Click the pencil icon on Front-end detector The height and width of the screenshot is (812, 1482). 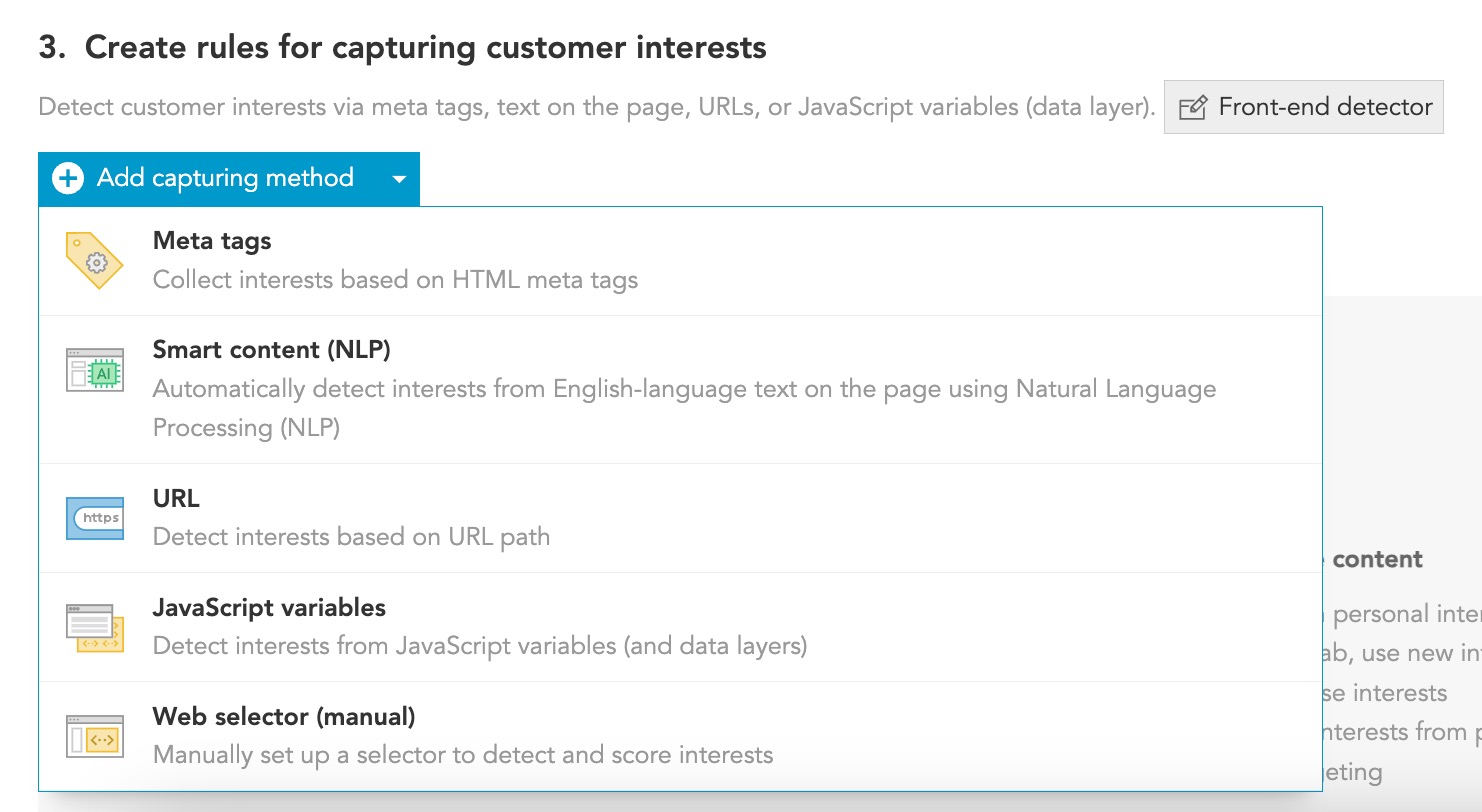[x=1192, y=108]
